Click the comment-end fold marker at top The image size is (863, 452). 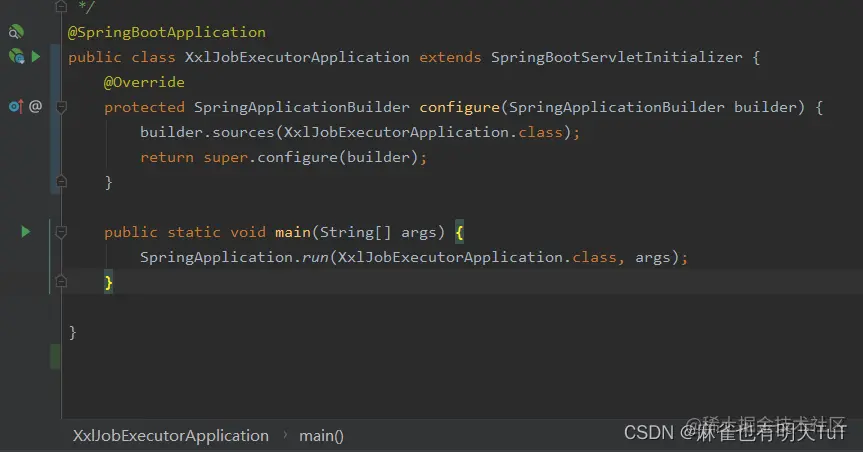[x=61, y=7]
